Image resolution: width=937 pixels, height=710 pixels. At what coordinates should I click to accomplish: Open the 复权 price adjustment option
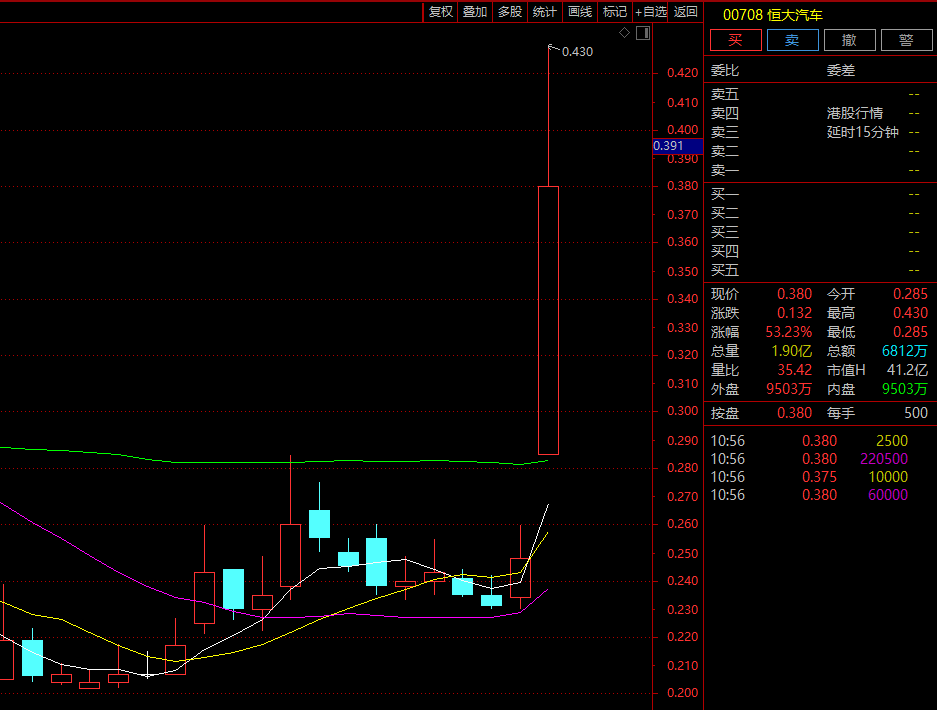coord(440,12)
